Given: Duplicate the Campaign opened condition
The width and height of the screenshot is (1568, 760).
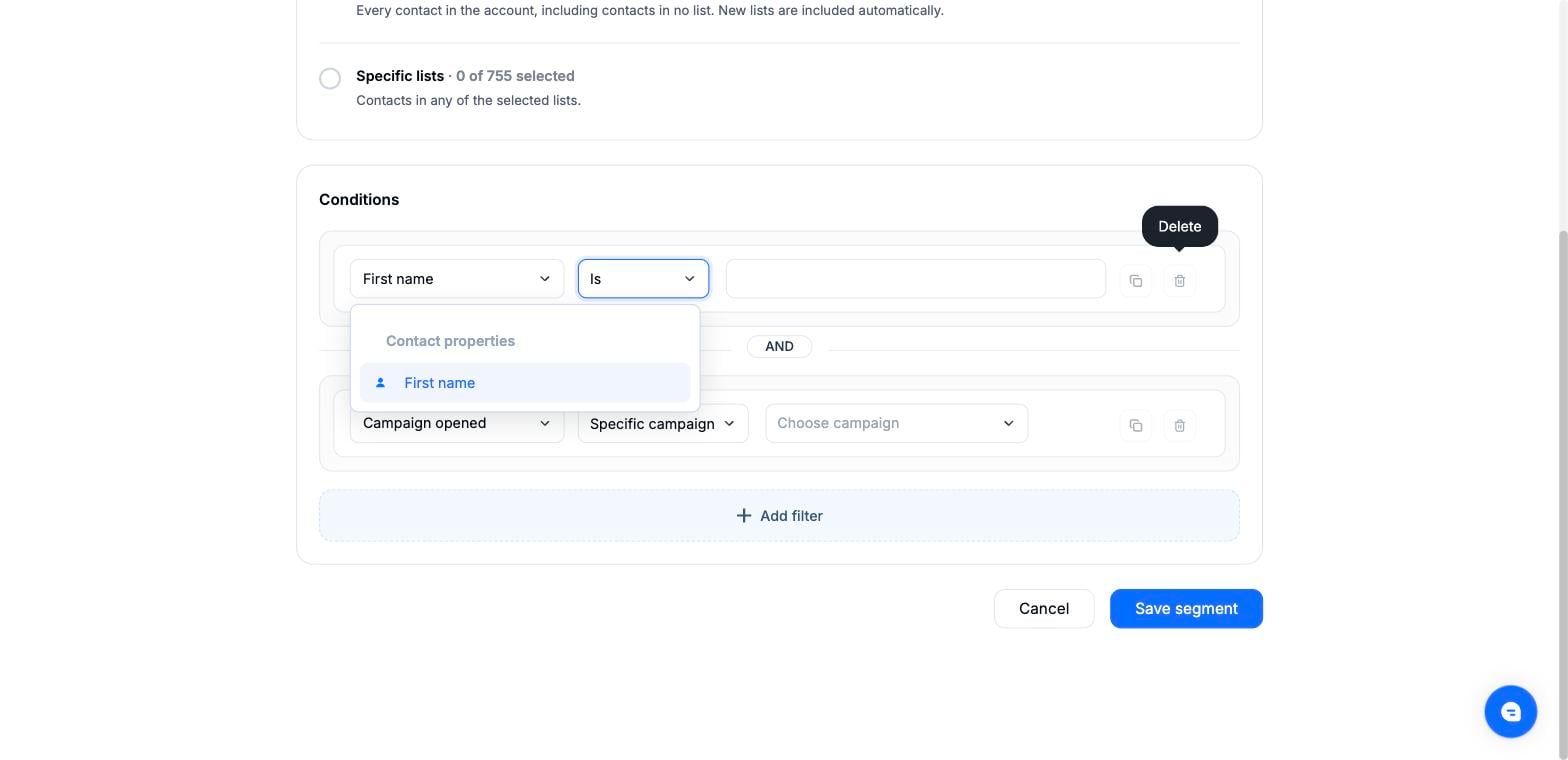Looking at the screenshot, I should [x=1136, y=426].
